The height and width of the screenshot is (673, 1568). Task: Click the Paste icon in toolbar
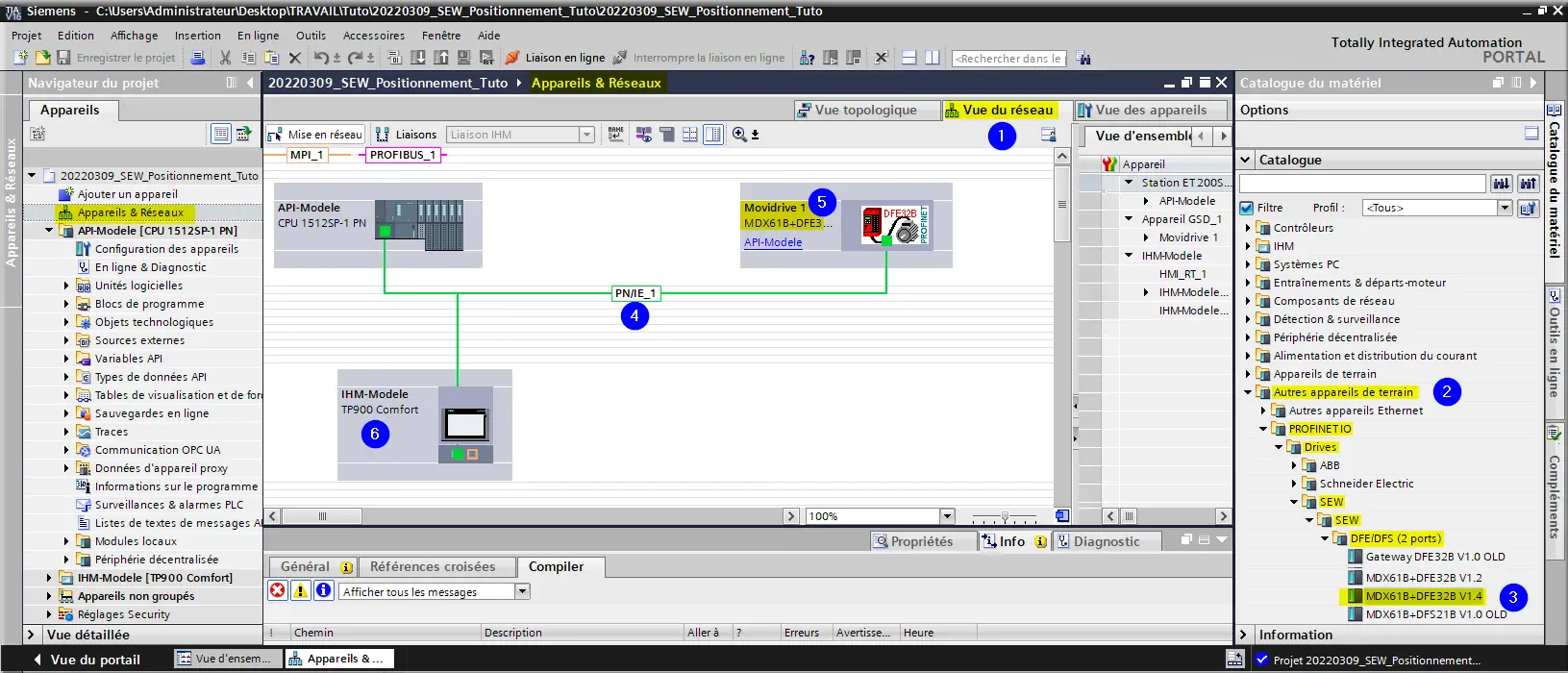(x=271, y=58)
